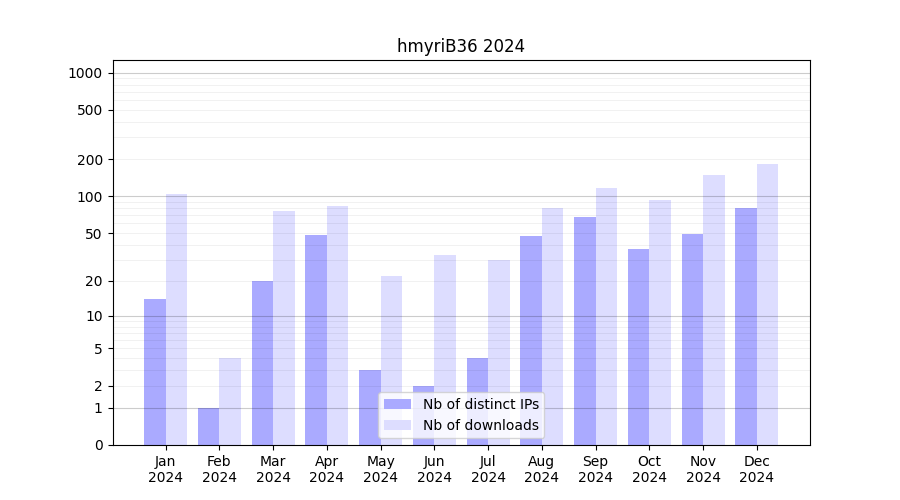This screenshot has height=500, width=900.
Task: Click the 'Jun 2024' x-axis label
Action: pyautogui.click(x=434, y=469)
